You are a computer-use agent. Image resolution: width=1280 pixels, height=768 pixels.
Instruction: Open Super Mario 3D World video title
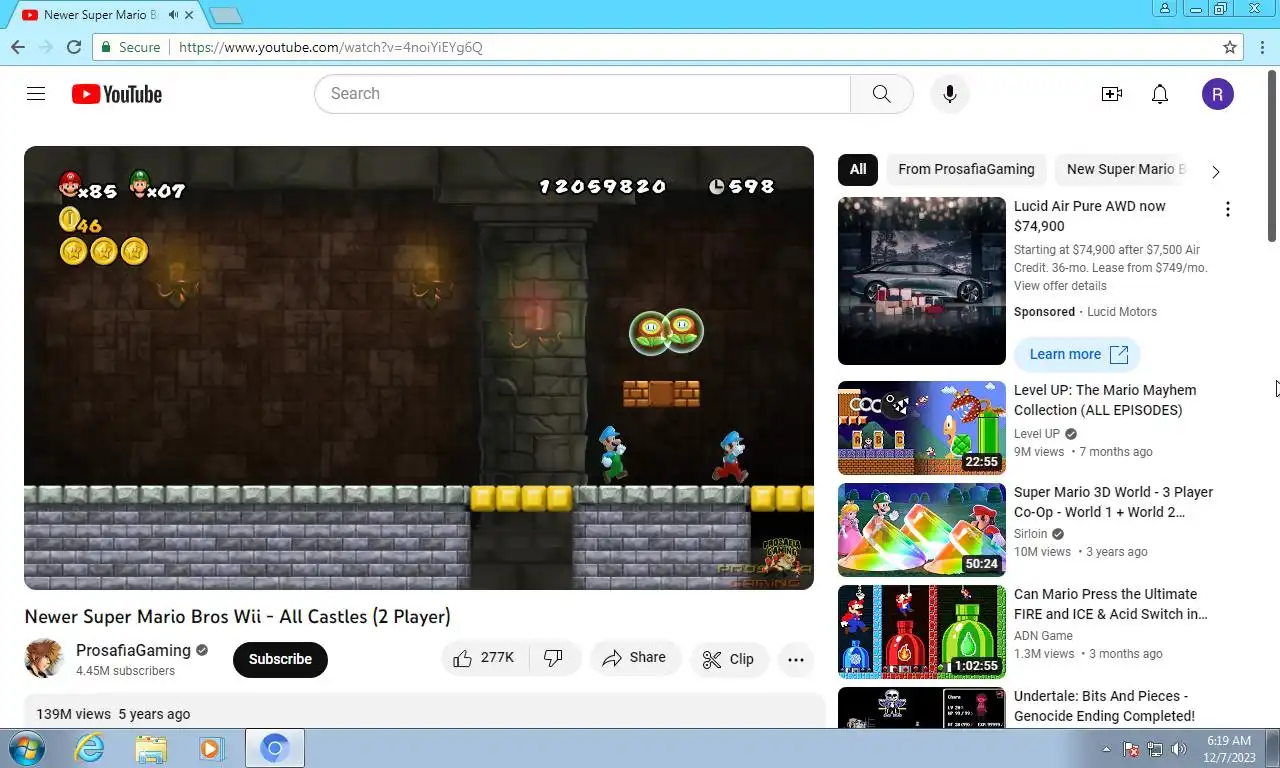click(1113, 502)
